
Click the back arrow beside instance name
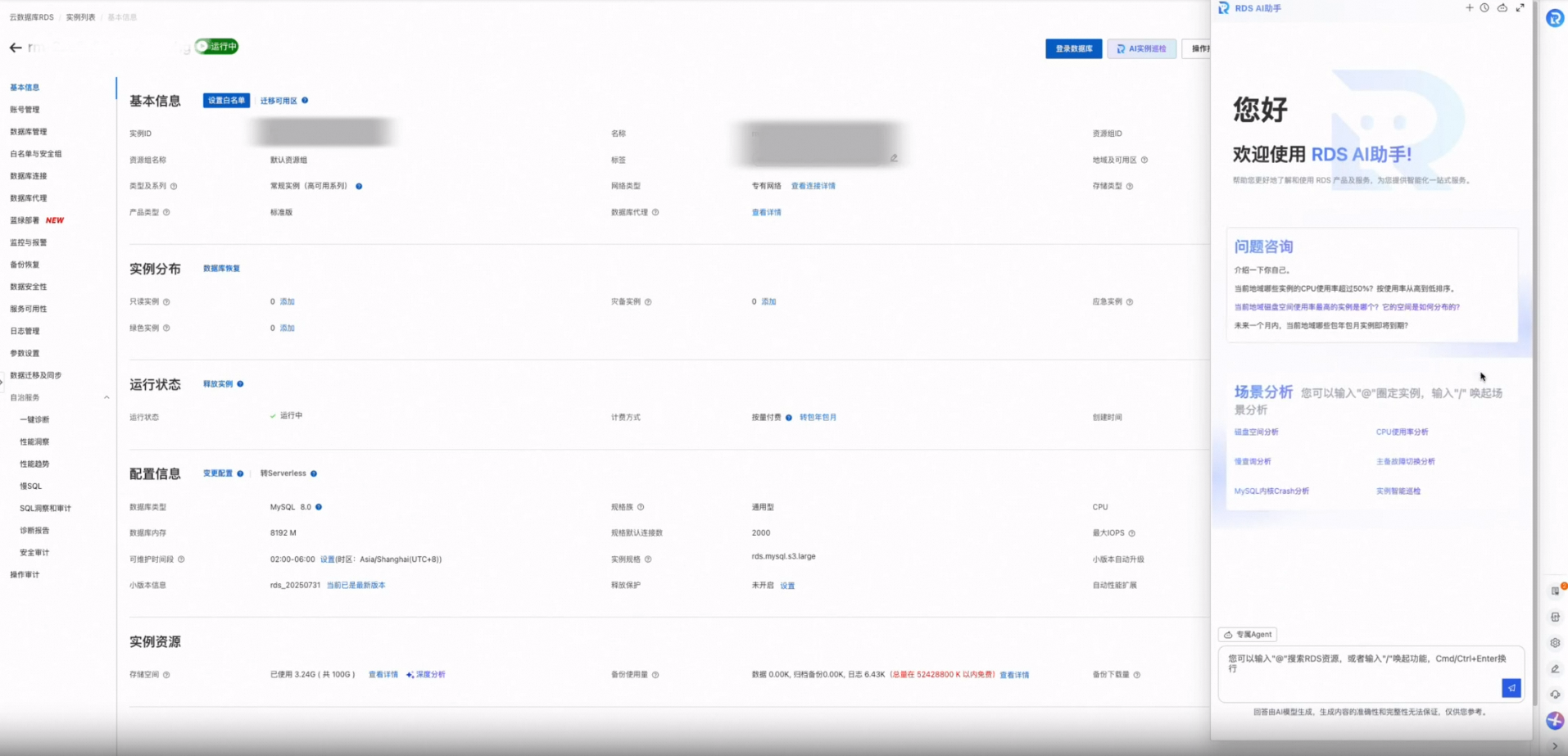16,48
